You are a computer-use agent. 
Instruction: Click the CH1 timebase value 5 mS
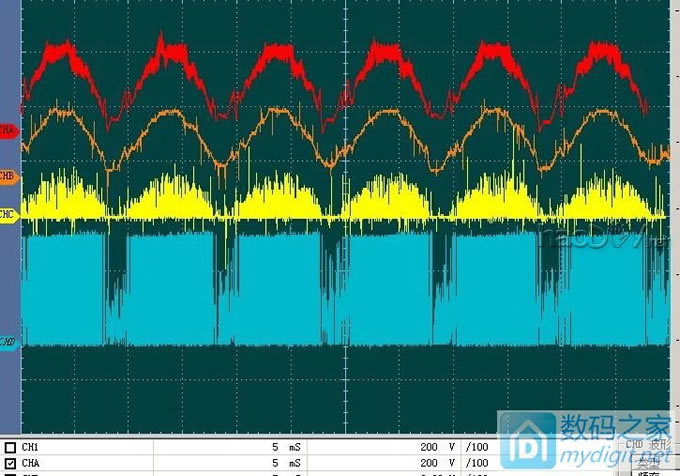tap(285, 447)
